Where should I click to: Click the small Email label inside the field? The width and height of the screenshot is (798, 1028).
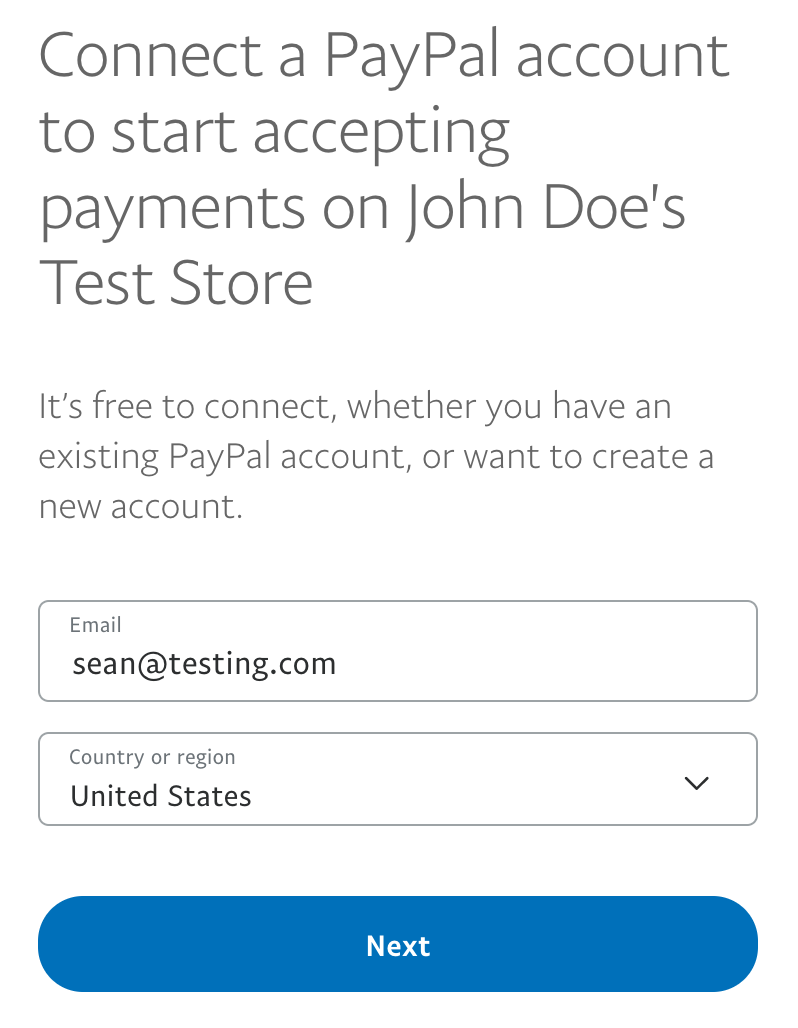[95, 625]
